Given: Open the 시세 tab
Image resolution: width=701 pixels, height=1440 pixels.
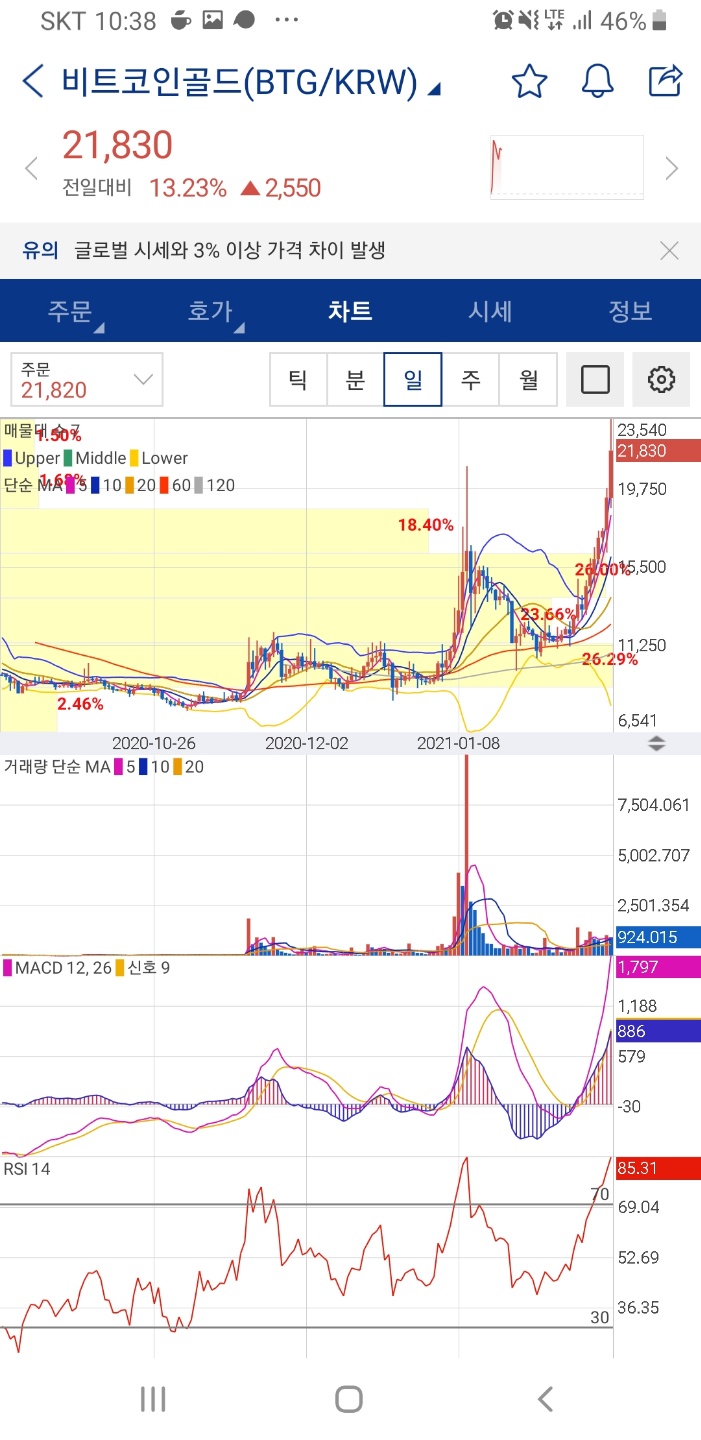Looking at the screenshot, I should [x=490, y=311].
